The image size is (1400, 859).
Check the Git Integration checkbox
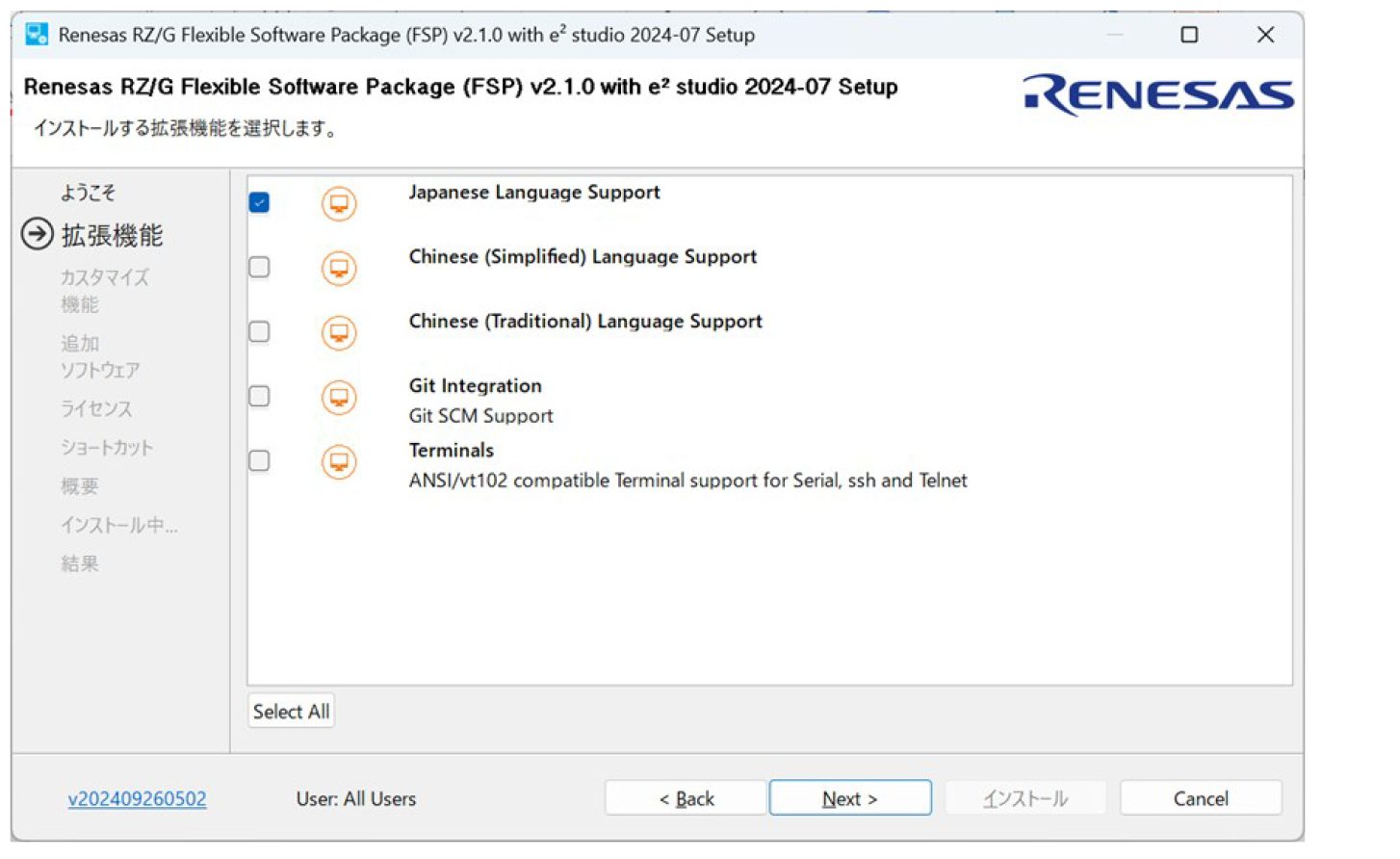coord(259,396)
